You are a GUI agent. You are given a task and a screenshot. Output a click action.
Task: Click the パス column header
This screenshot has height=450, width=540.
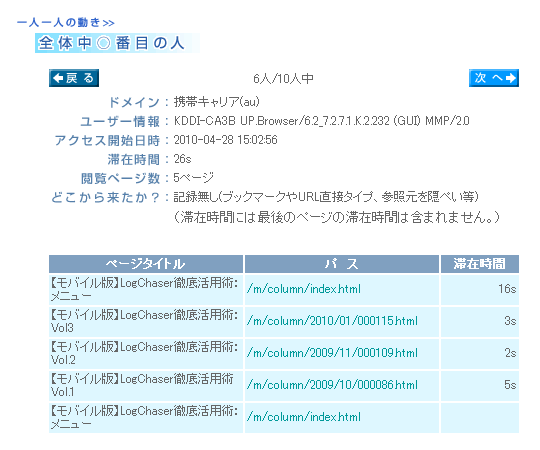click(342, 264)
